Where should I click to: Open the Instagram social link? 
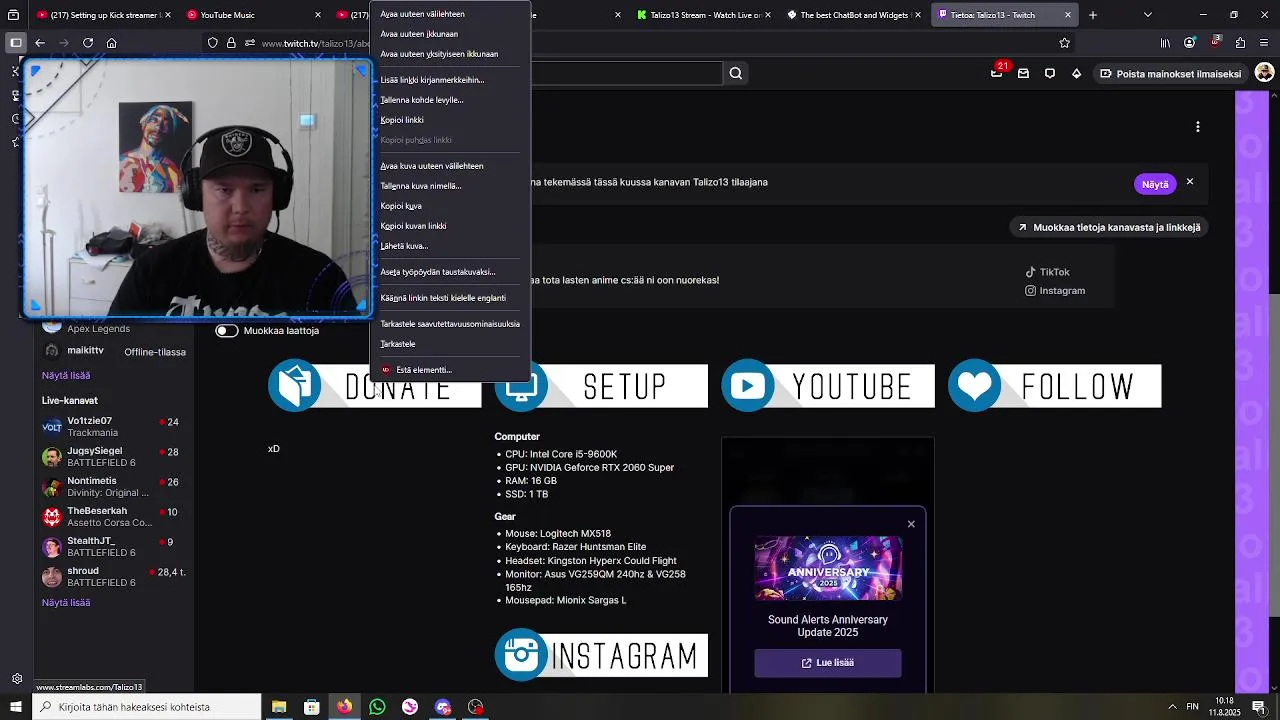coord(1054,291)
